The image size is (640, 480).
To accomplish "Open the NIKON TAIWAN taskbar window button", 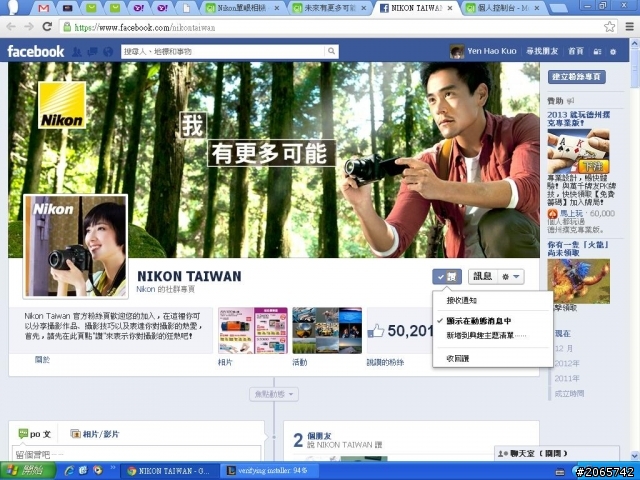I will click(x=171, y=471).
